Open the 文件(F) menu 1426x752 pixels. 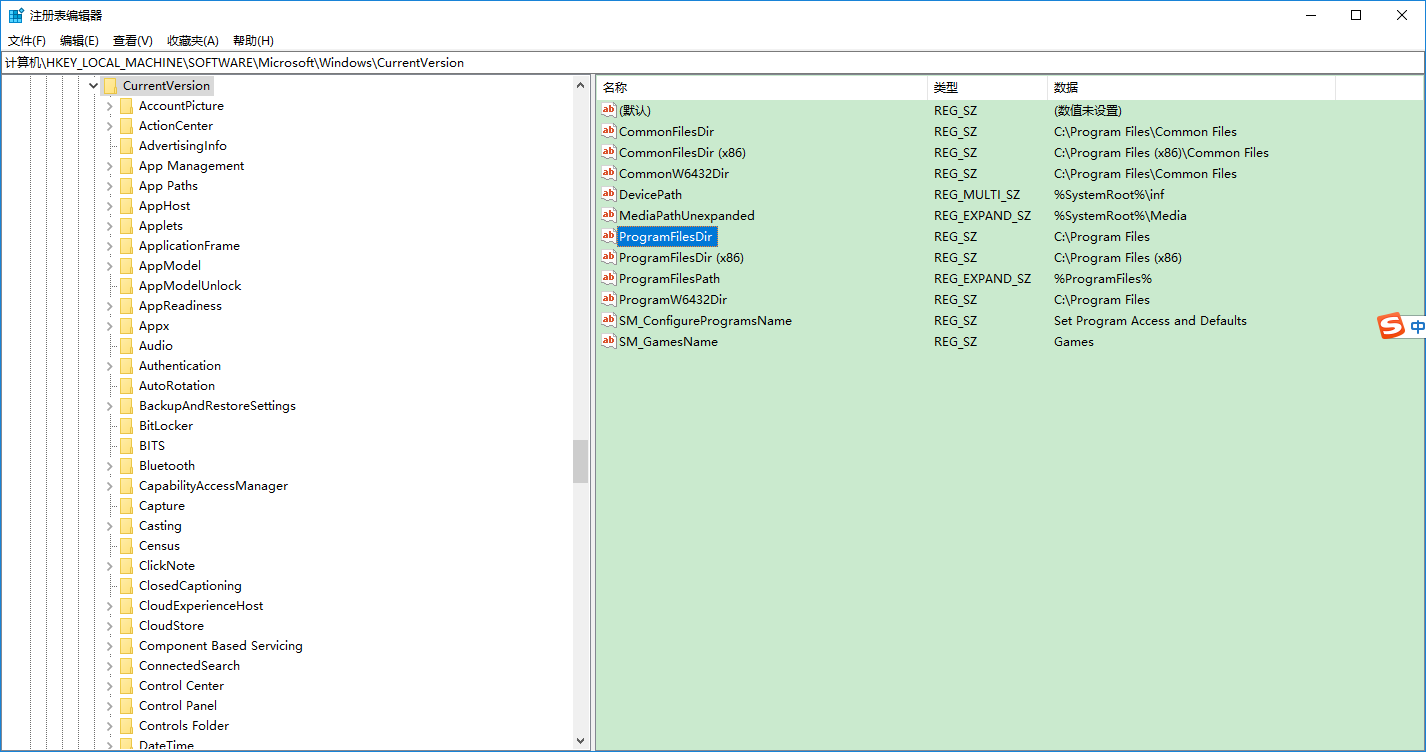[x=27, y=41]
